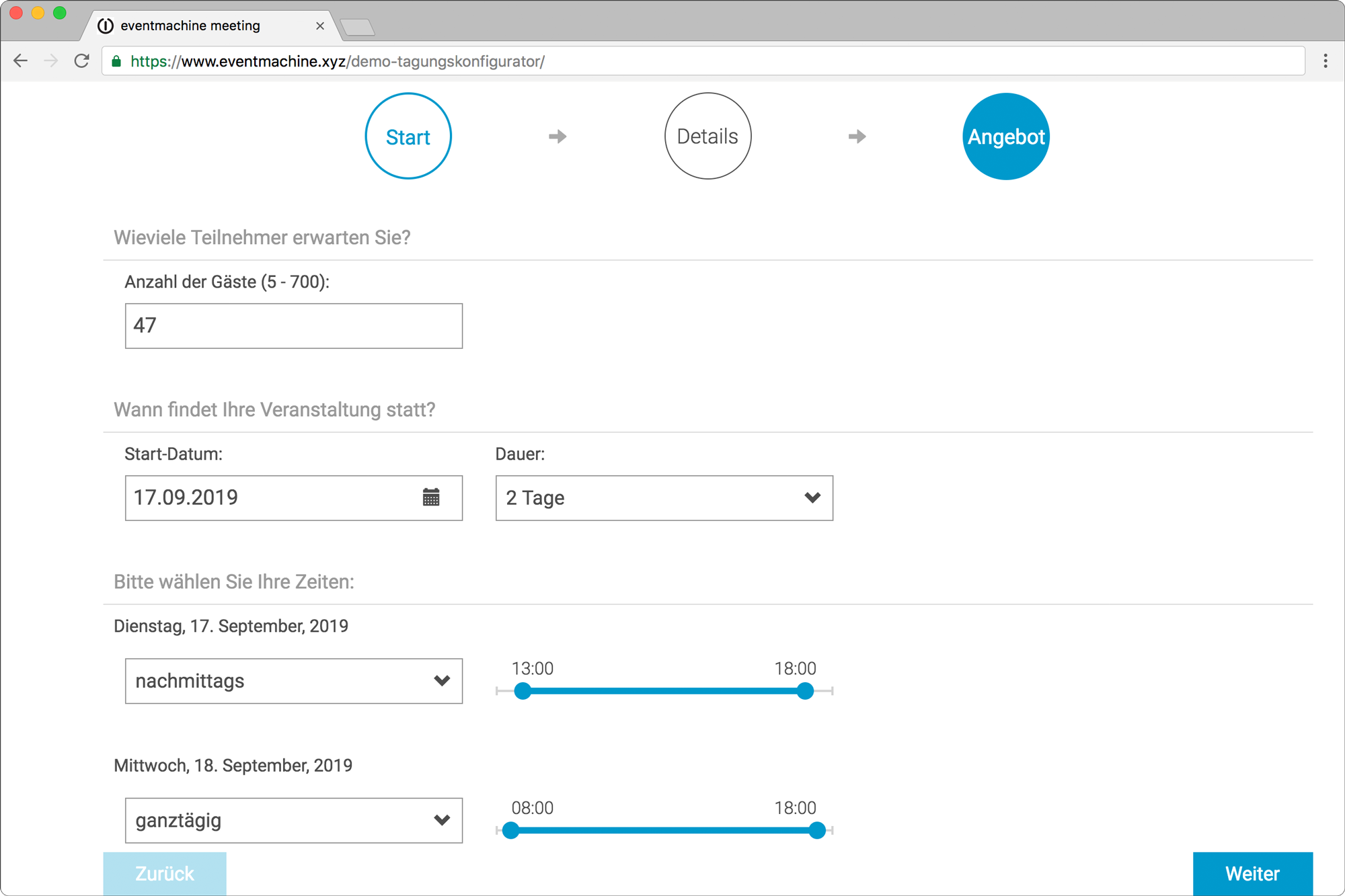Screen dimensions: 1345x896
Task: Open the empty new tab
Action: point(357,26)
